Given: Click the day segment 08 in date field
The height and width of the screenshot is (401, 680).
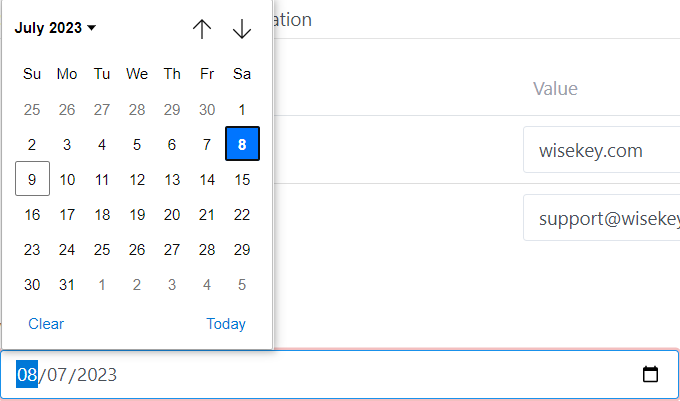Looking at the screenshot, I should (27, 375).
